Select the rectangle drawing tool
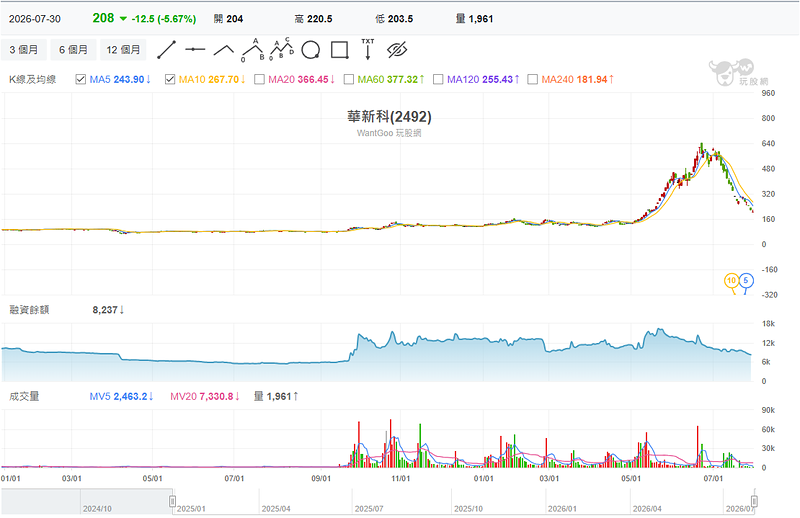This screenshot has height=518, width=800. pos(339,50)
